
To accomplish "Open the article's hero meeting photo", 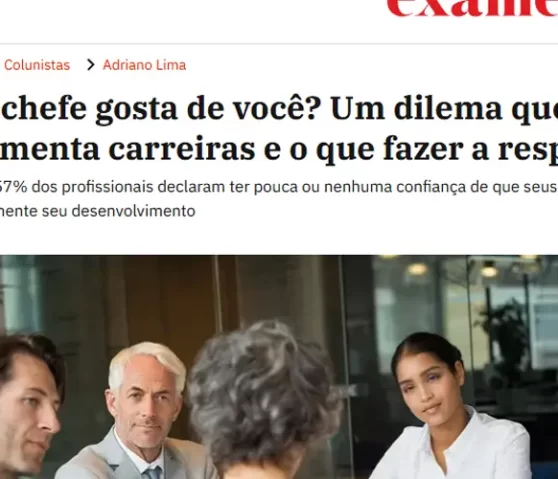I will point(279,367).
